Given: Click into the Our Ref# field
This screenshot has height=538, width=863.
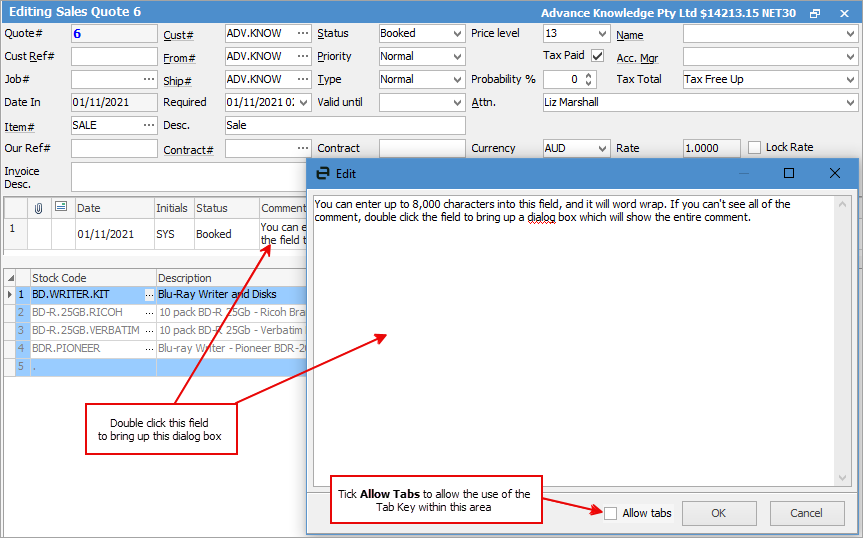Looking at the screenshot, I should click(x=114, y=149).
